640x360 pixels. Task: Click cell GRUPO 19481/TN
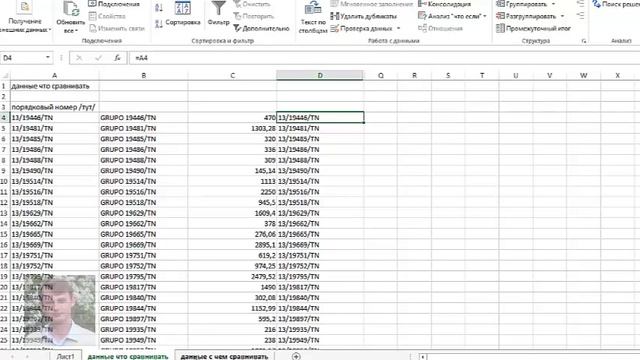point(143,128)
